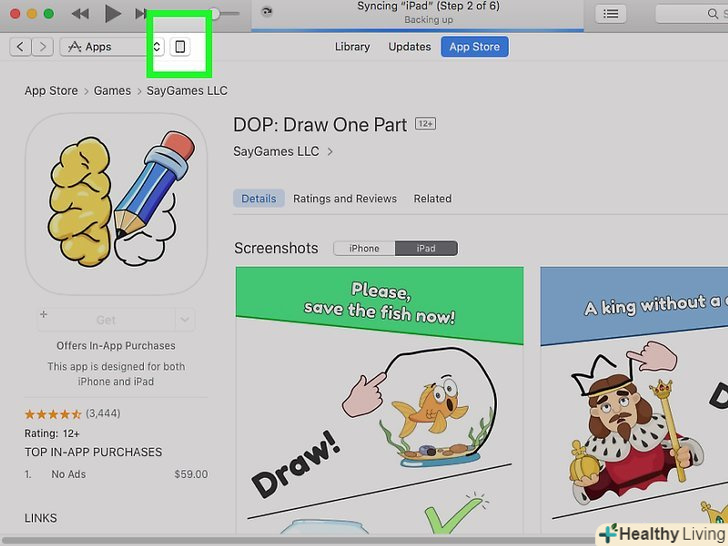
Task: Go back with the left arrow
Action: click(x=20, y=47)
